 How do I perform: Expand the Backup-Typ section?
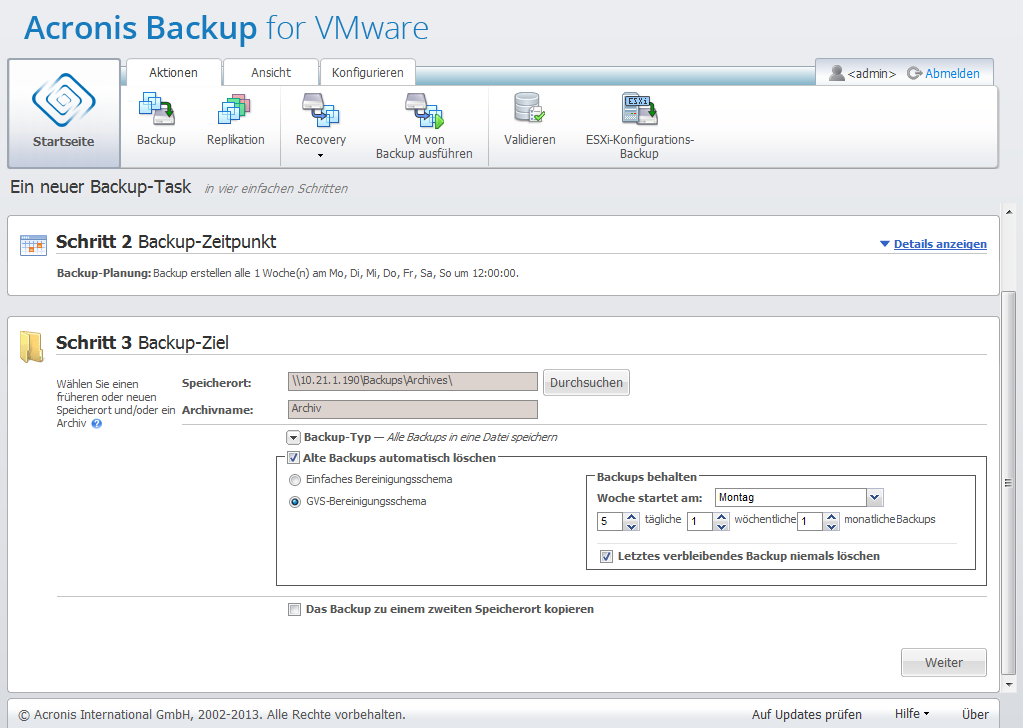294,438
